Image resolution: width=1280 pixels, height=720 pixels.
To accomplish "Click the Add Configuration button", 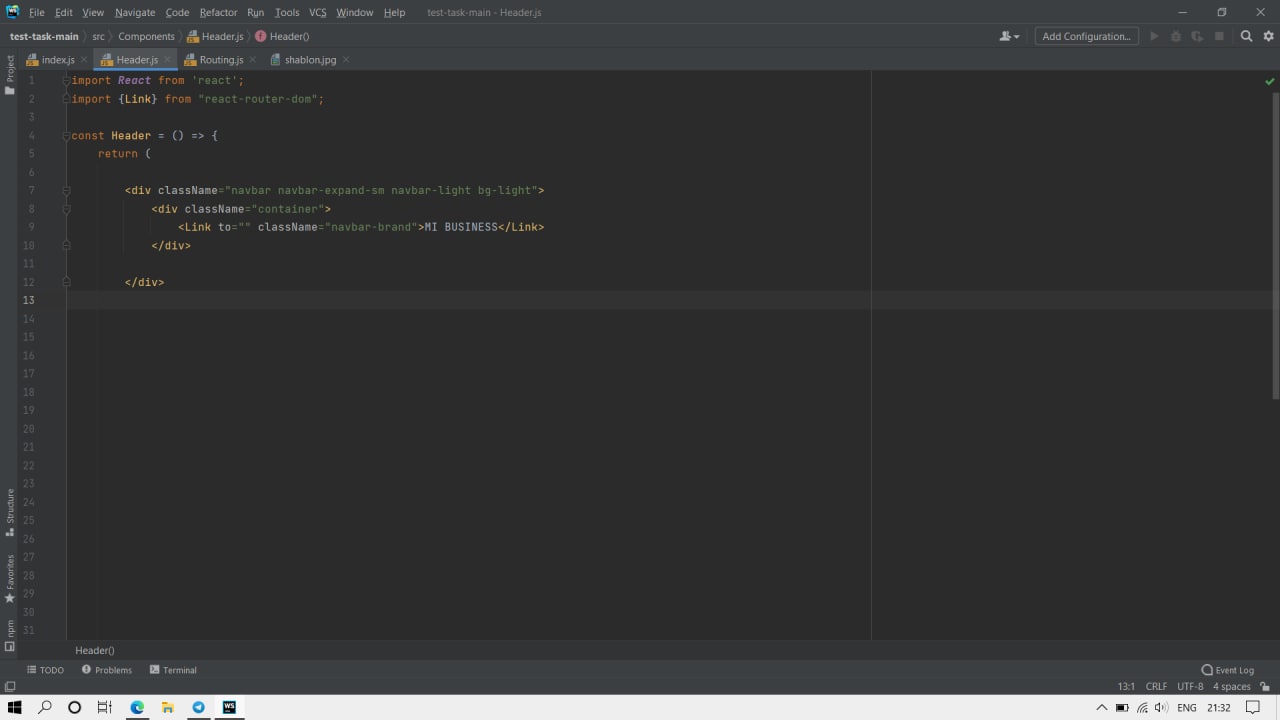I will [x=1086, y=36].
